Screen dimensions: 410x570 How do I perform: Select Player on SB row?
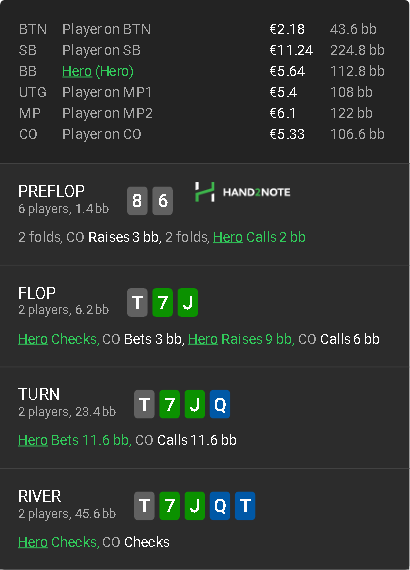tap(202, 50)
